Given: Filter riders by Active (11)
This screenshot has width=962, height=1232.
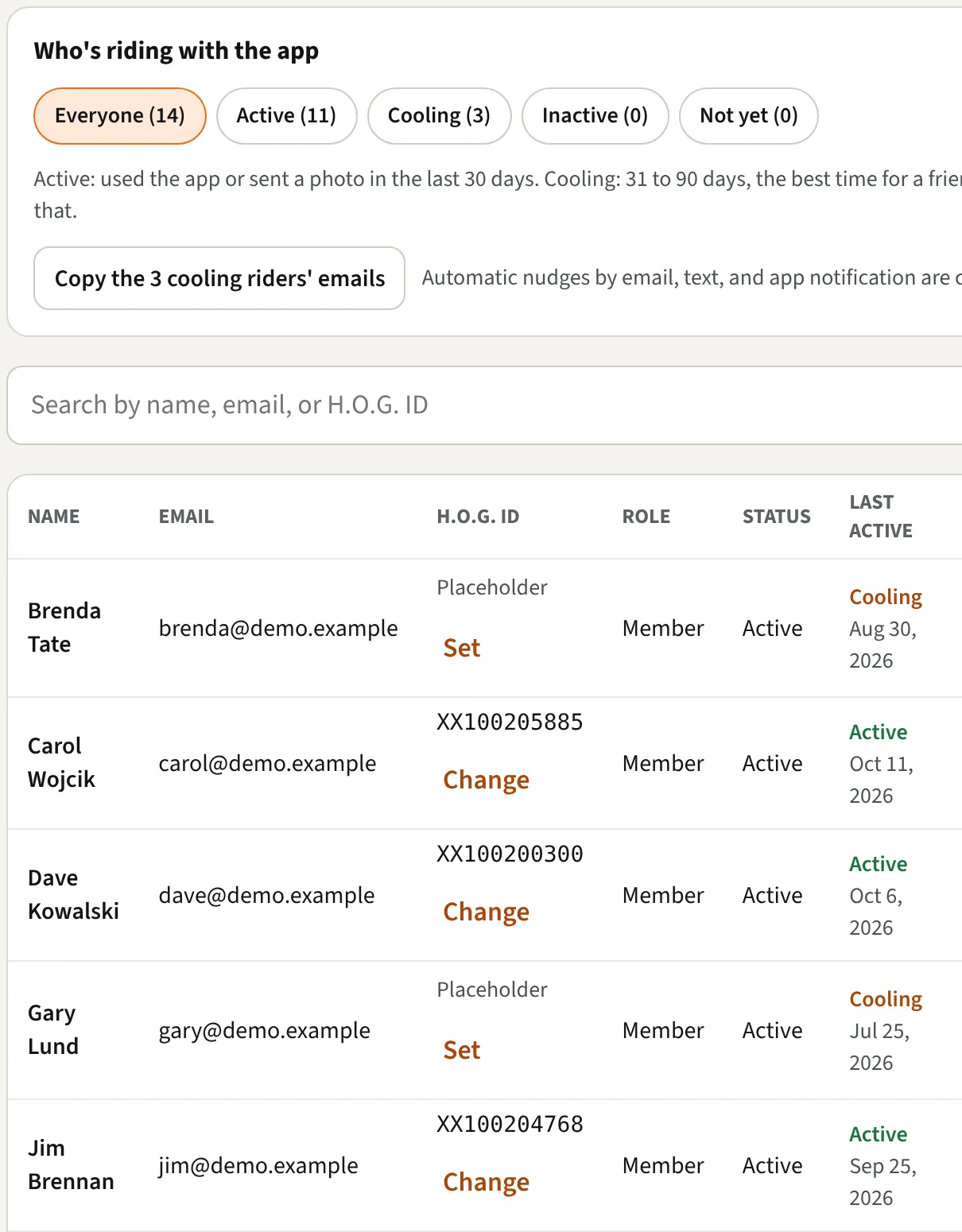Looking at the screenshot, I should (286, 116).
